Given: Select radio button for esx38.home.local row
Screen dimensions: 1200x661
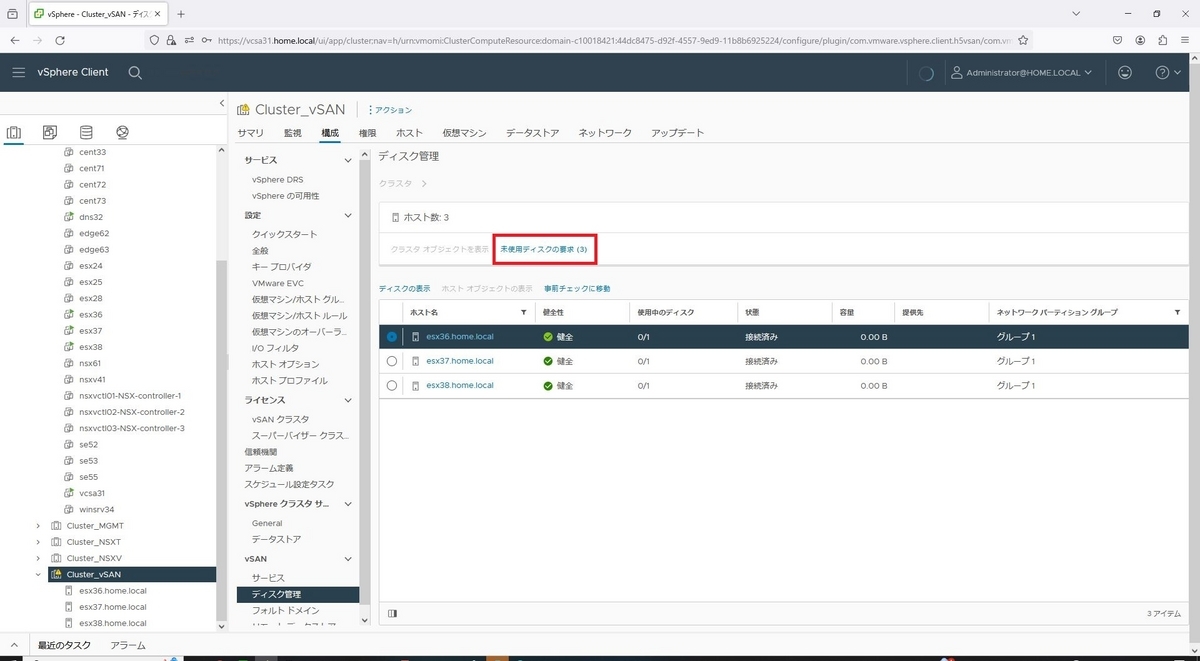Looking at the screenshot, I should click(x=391, y=385).
